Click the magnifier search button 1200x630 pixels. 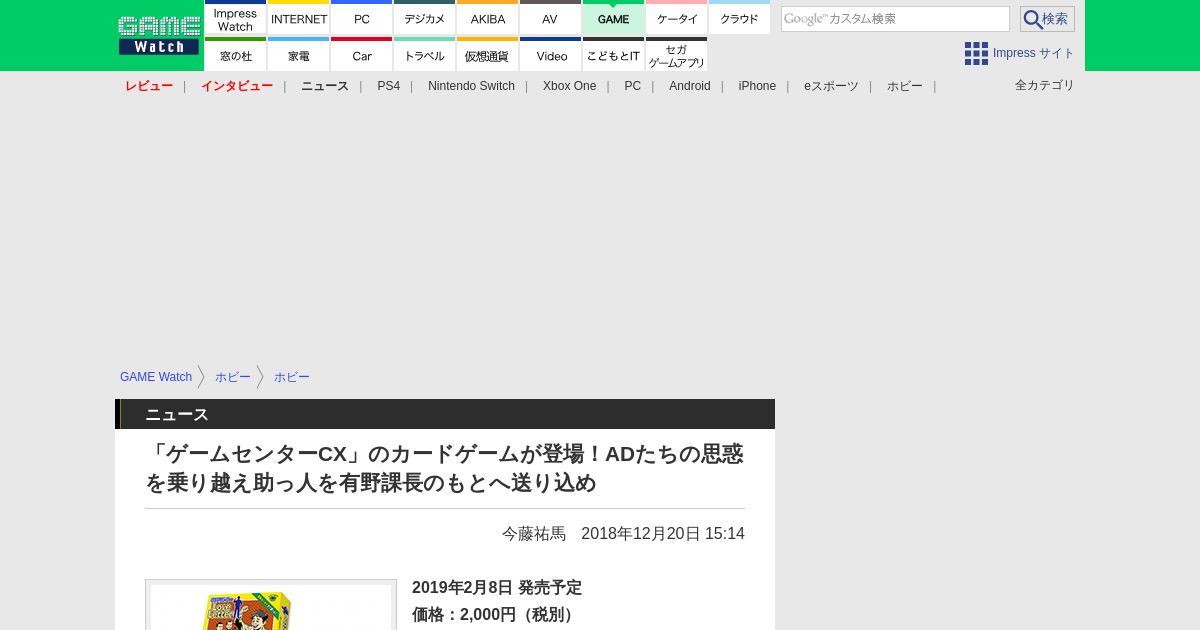pyautogui.click(x=1047, y=19)
